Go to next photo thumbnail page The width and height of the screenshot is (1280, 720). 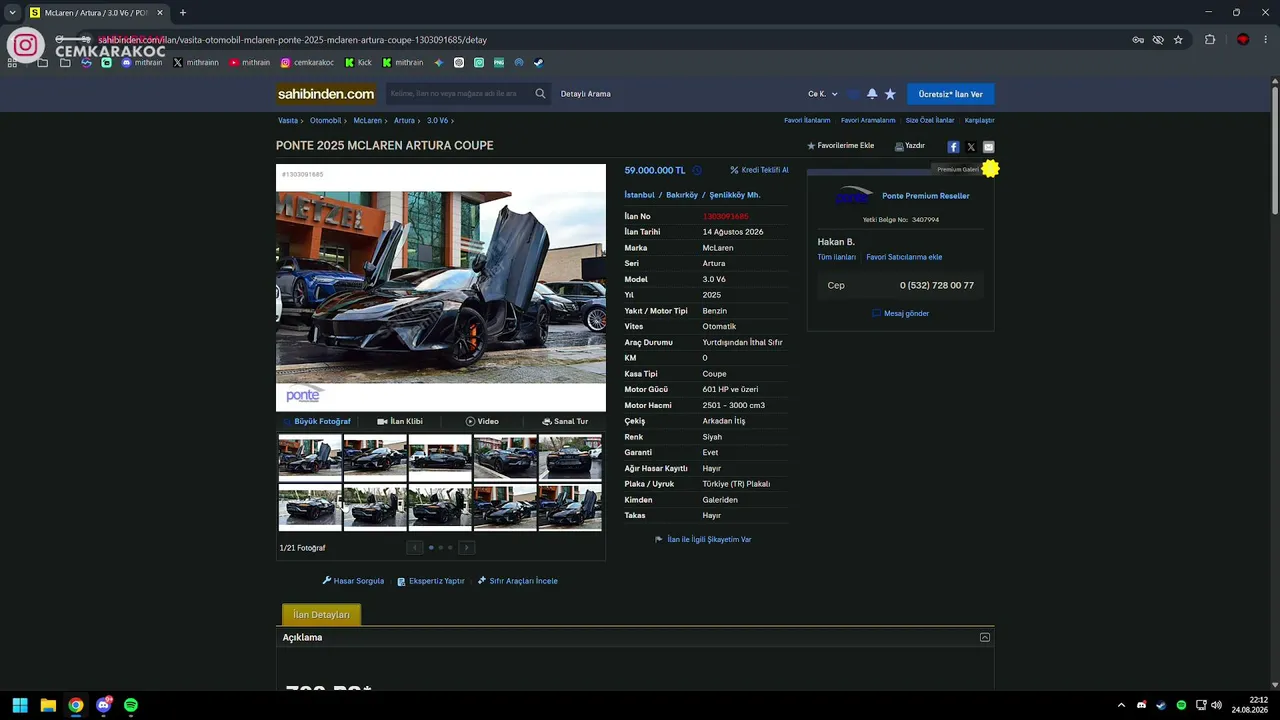[x=466, y=547]
